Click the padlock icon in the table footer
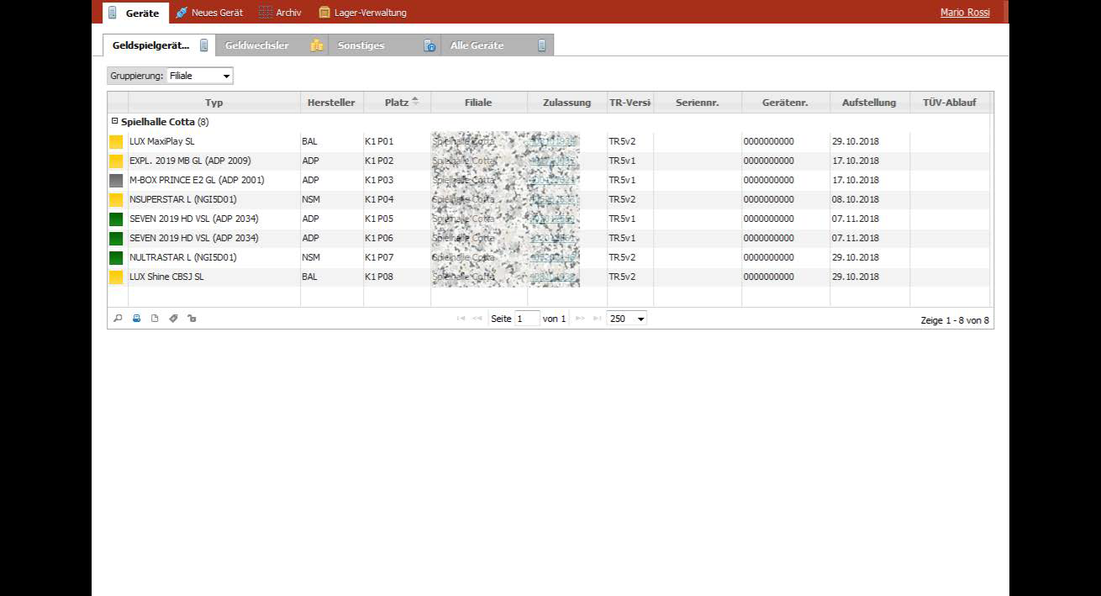The width and height of the screenshot is (1101, 596). tap(192, 319)
